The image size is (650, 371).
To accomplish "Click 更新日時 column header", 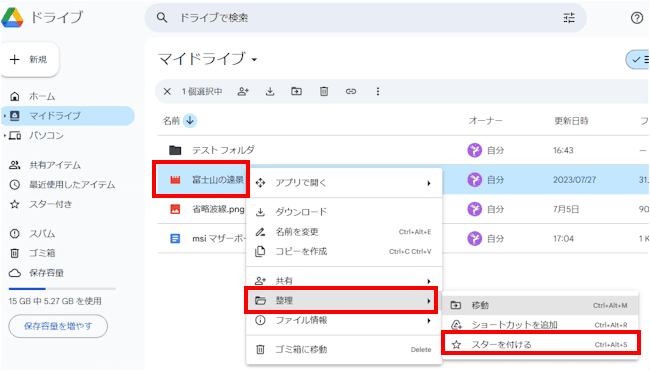I will coord(571,121).
